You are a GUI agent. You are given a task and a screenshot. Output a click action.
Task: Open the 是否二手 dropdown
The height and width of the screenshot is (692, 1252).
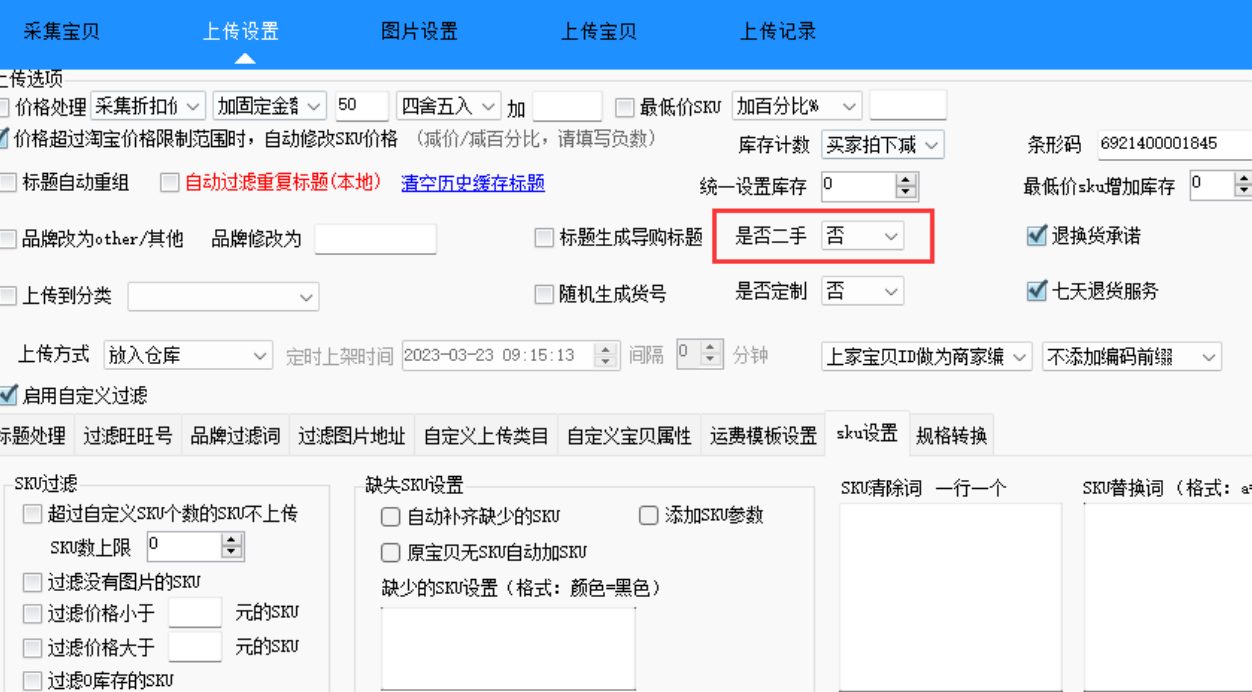point(862,236)
